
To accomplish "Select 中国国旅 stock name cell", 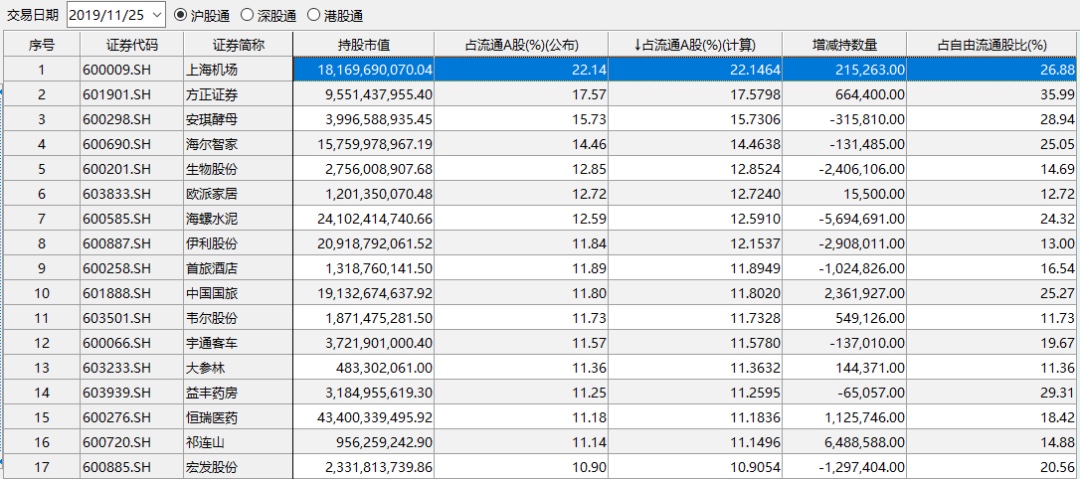I will [238, 293].
